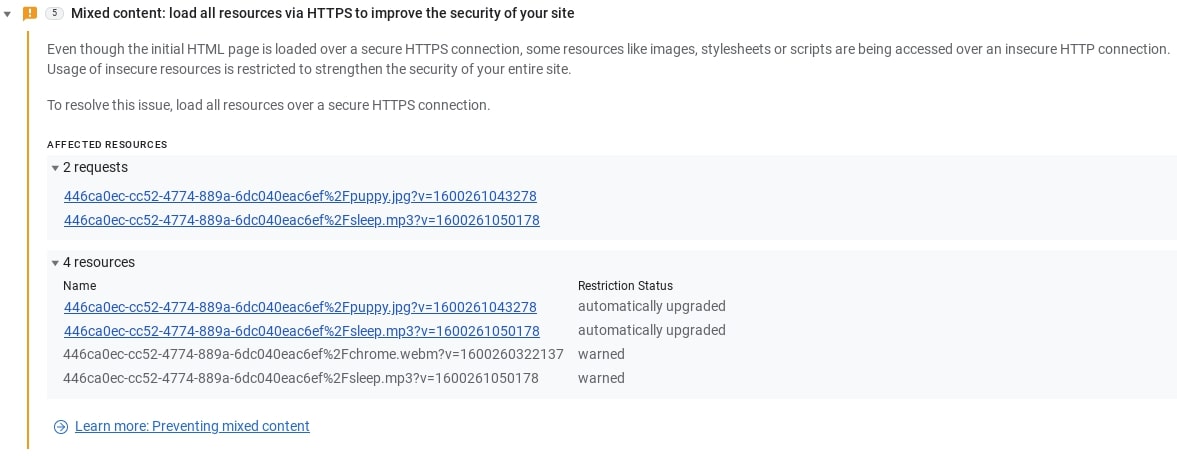Open sleep.mp3 link under 2 requests
This screenshot has height=456, width=1177.
301,220
